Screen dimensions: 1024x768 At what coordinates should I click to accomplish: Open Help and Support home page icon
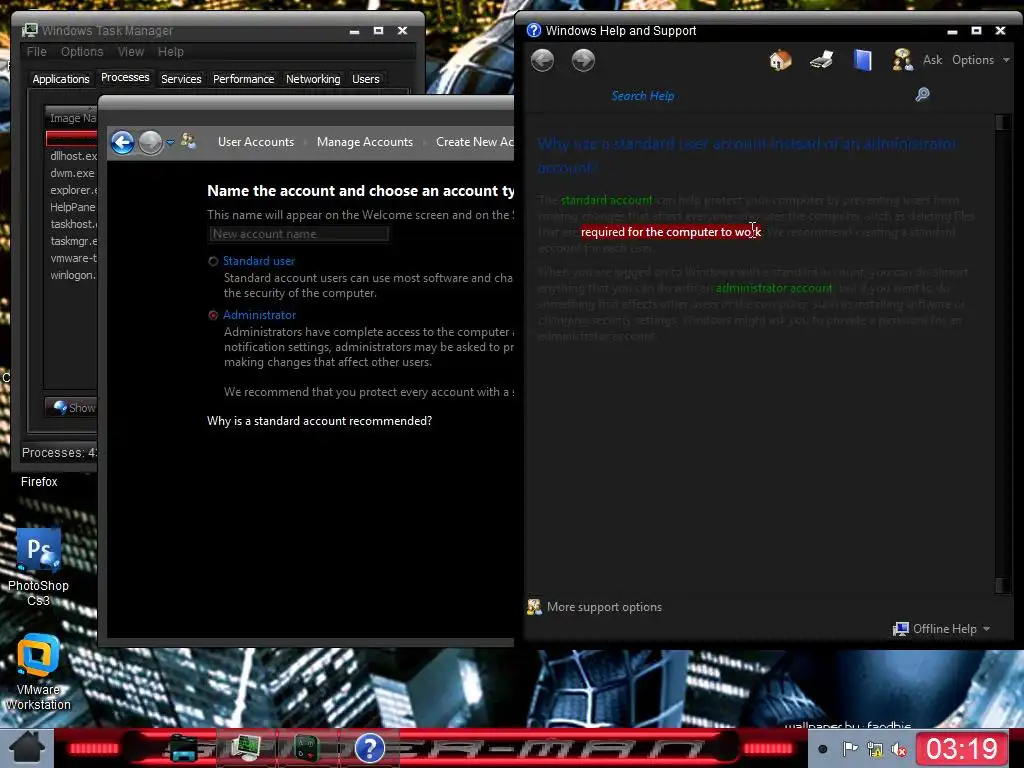tap(780, 60)
